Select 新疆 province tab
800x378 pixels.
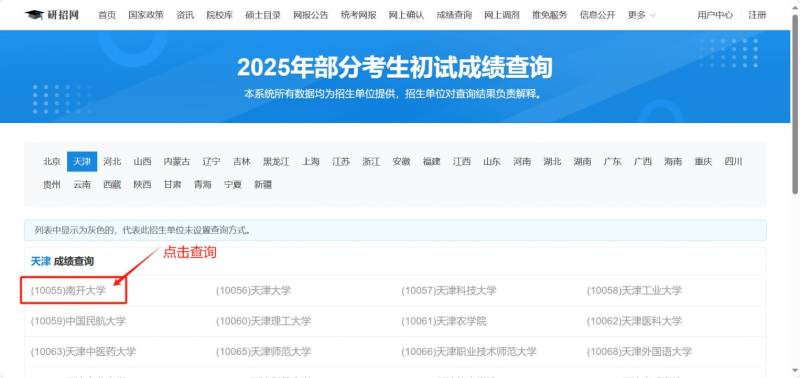click(x=263, y=185)
